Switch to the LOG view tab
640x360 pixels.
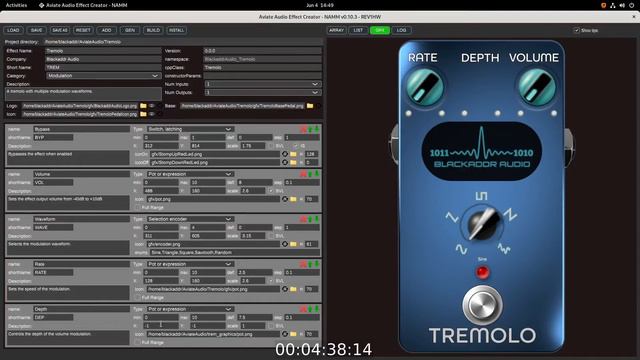tap(401, 30)
